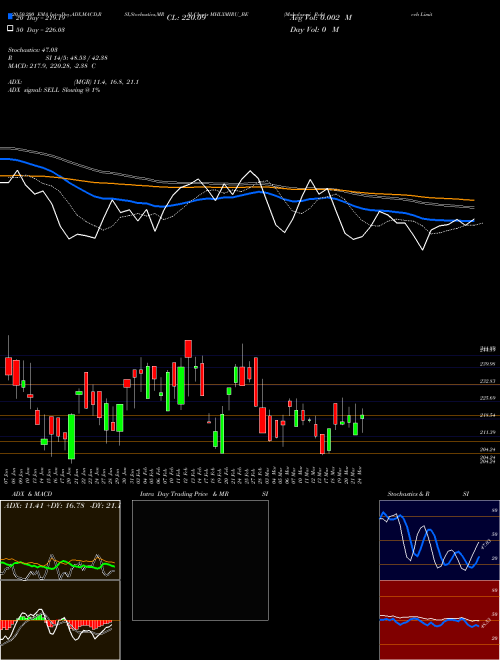Open the blue Stochastics oscillator panel
This screenshot has height=660, width=500.
click(439, 540)
